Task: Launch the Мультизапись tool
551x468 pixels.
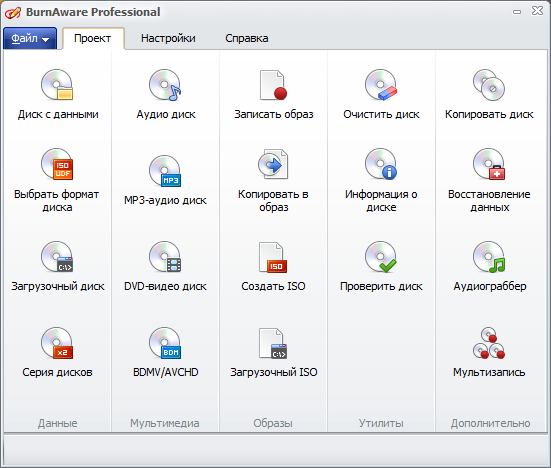Action: tap(488, 343)
